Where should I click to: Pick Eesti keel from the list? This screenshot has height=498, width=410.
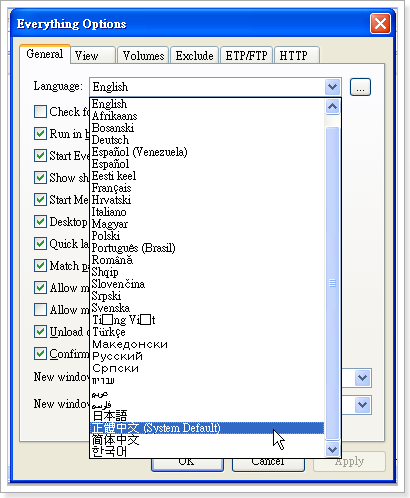207,176
